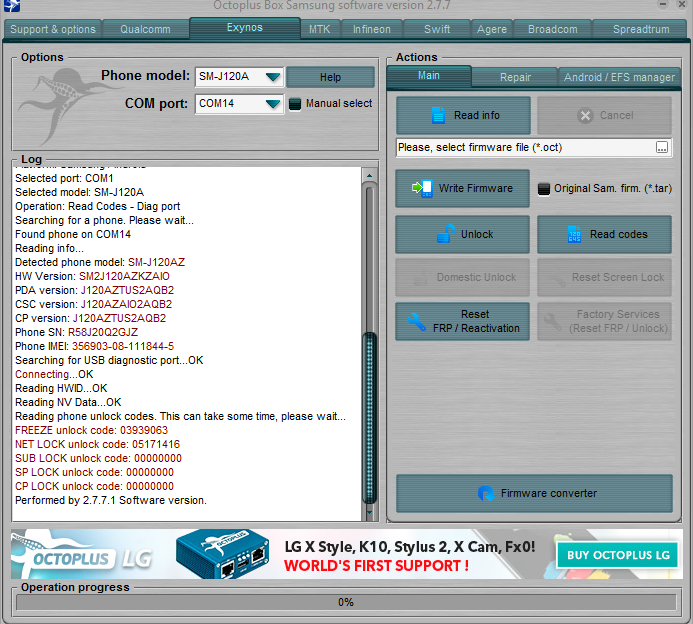
Task: Click the Read info document icon
Action: (438, 115)
